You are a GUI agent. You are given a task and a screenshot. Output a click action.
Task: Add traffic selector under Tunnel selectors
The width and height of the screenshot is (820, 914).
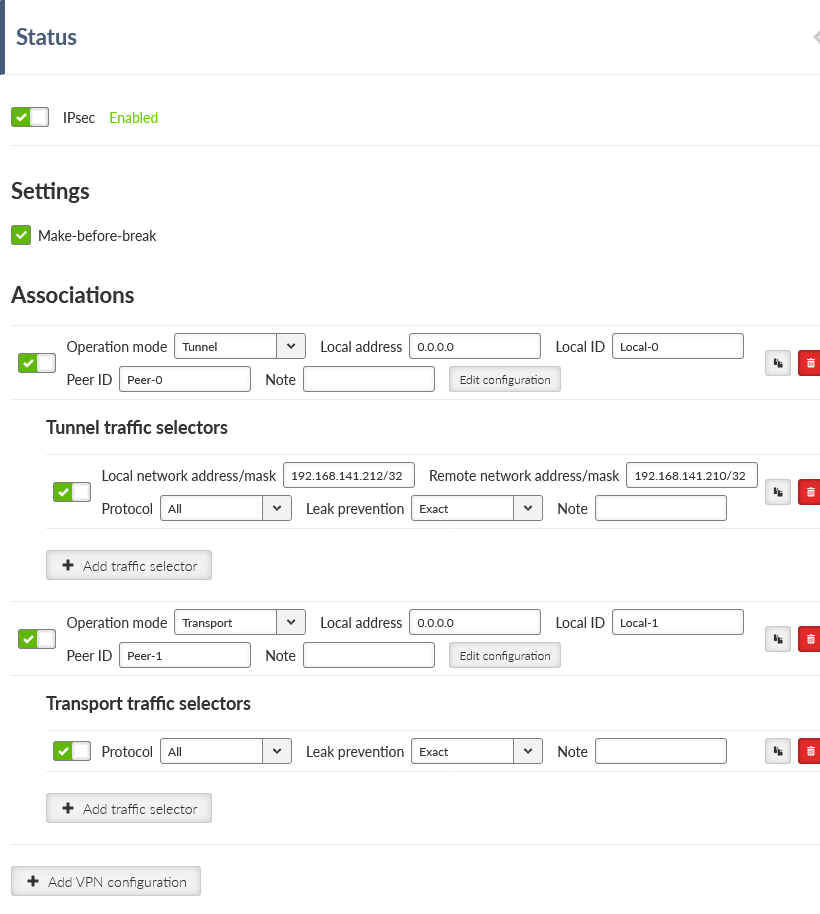coord(129,565)
